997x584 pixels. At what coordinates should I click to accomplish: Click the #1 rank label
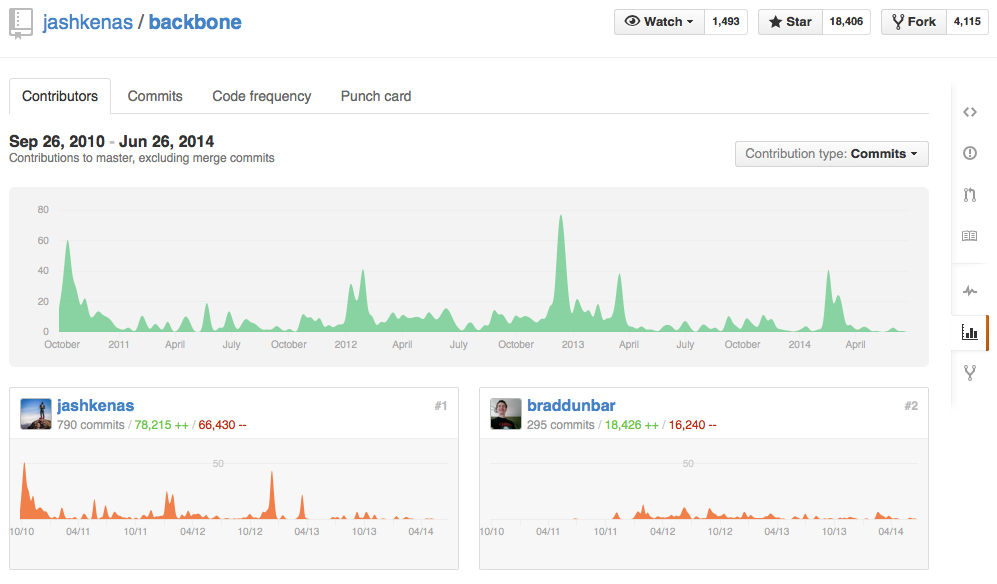pyautogui.click(x=441, y=406)
